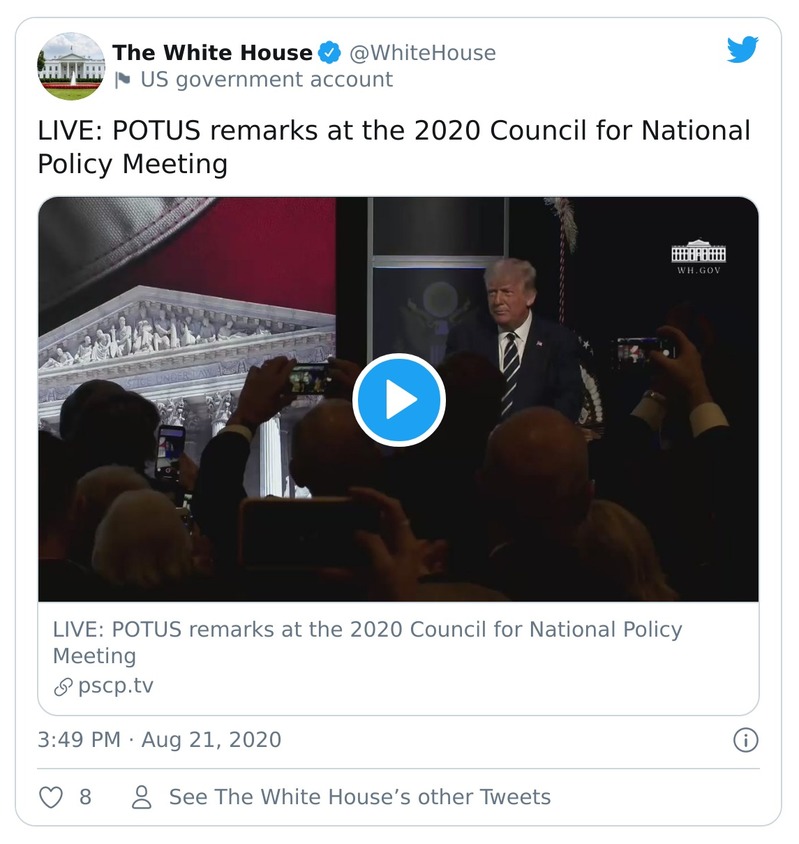
Task: Click the person icon near other Tweets
Action: tap(139, 797)
